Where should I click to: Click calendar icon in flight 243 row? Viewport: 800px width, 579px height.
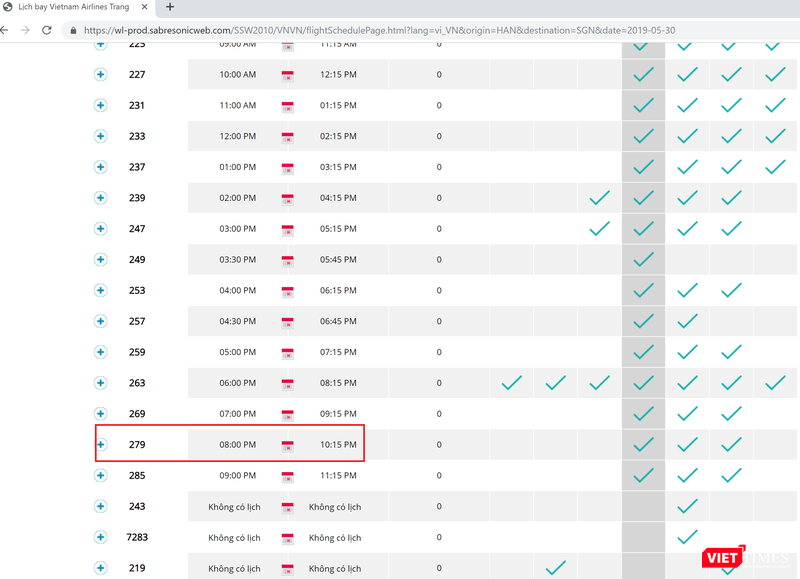pyautogui.click(x=288, y=507)
